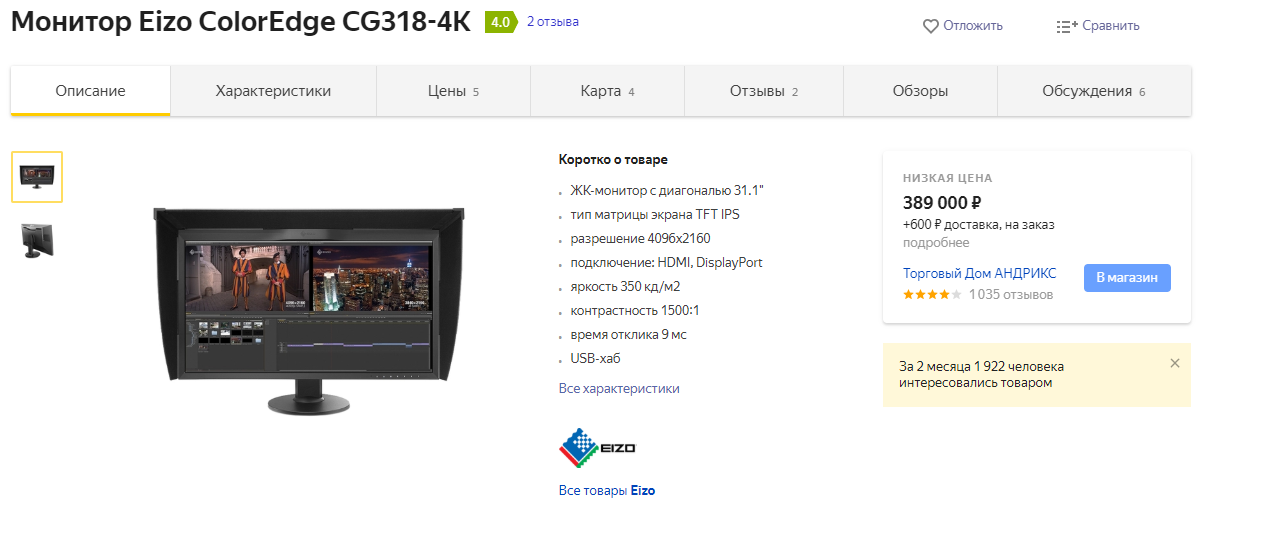The width and height of the screenshot is (1286, 545).
Task: Click the heart icon next to Отложить
Action: (x=930, y=26)
